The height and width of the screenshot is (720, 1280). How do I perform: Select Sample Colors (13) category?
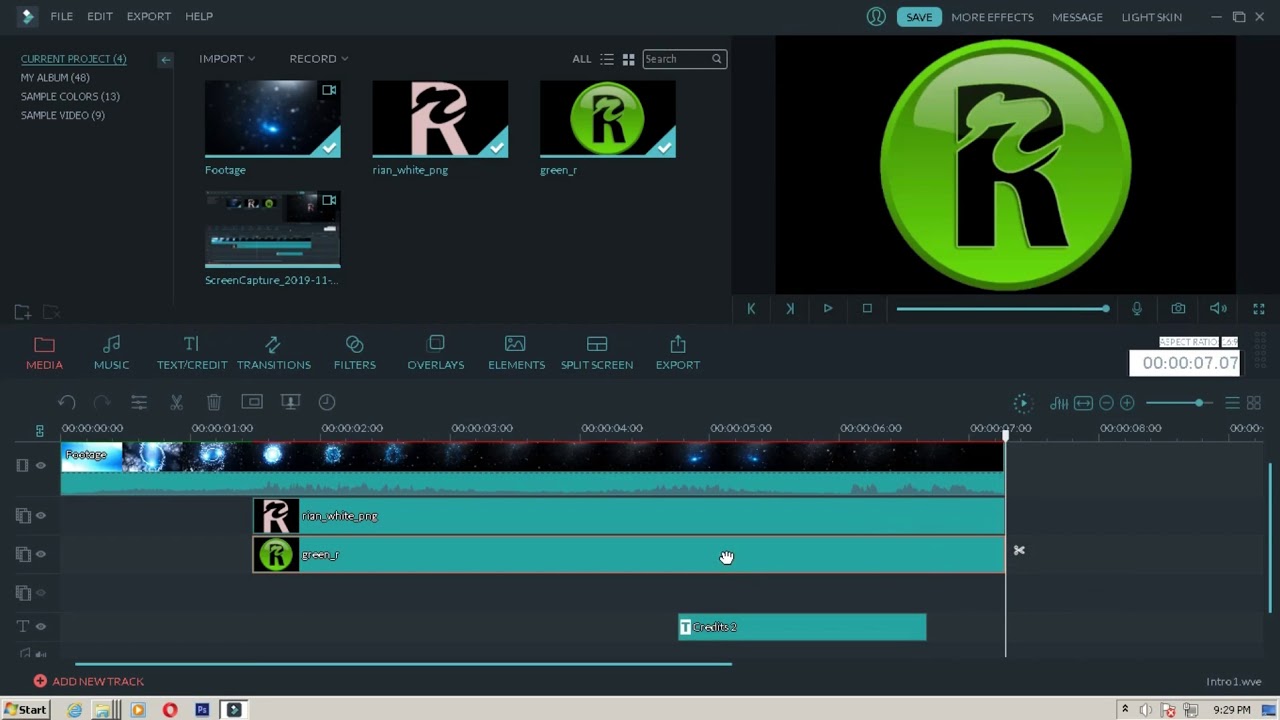point(70,96)
